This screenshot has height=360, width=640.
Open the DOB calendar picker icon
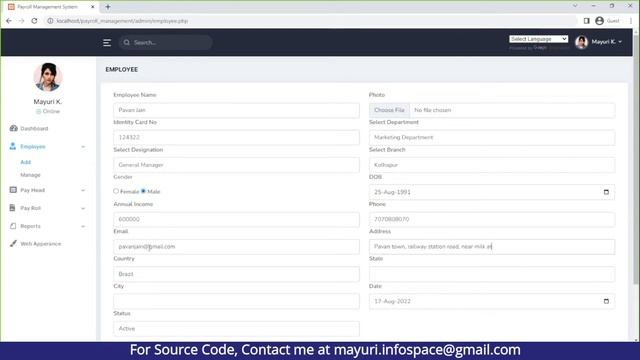pos(606,192)
